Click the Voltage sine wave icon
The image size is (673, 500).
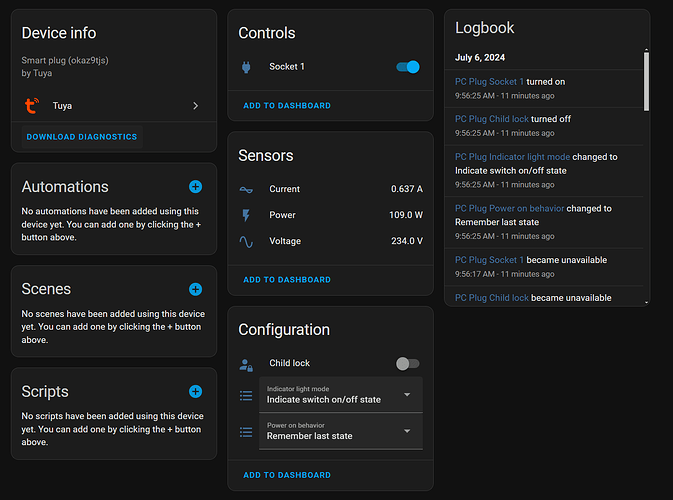click(x=246, y=241)
